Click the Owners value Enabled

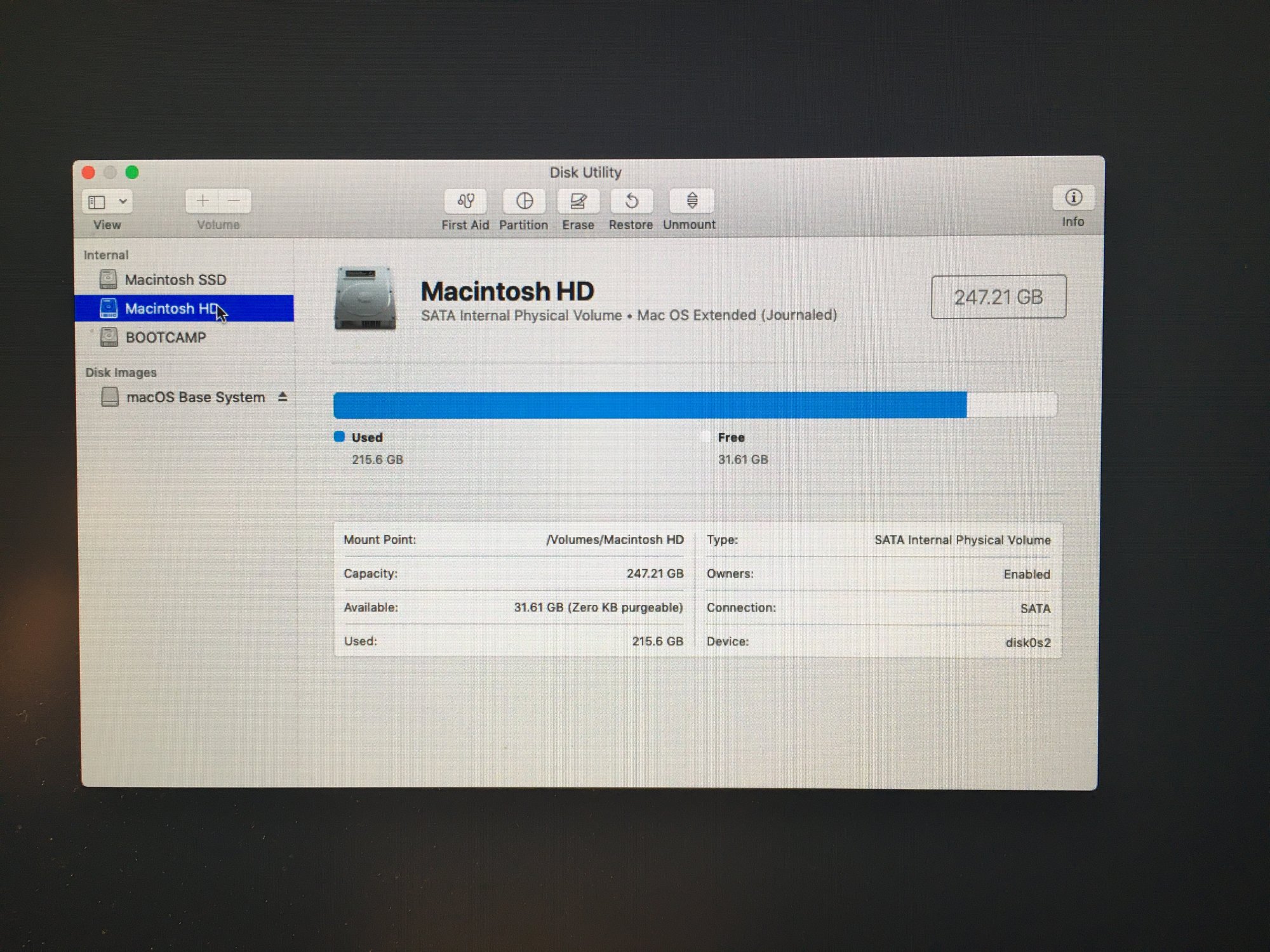(1027, 574)
